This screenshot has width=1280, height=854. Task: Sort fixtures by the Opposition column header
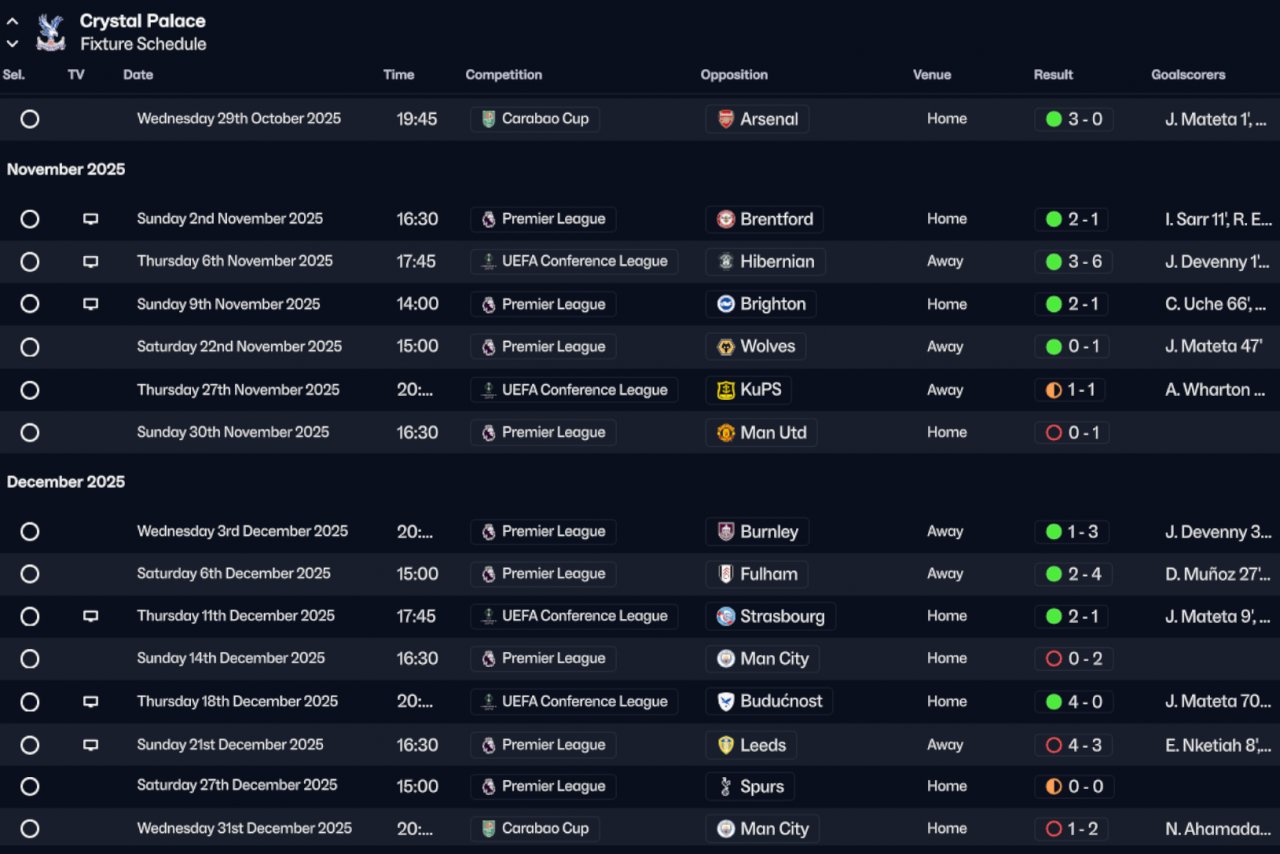tap(734, 75)
